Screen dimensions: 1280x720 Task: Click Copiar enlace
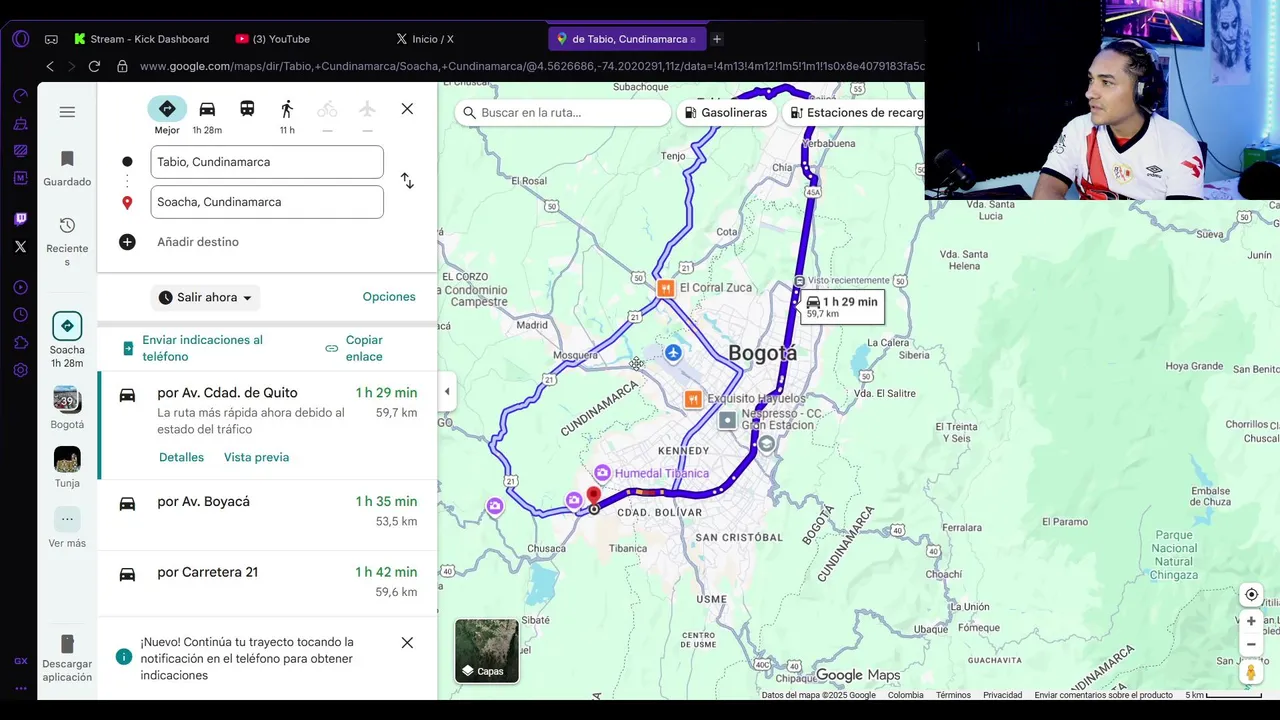[355, 348]
